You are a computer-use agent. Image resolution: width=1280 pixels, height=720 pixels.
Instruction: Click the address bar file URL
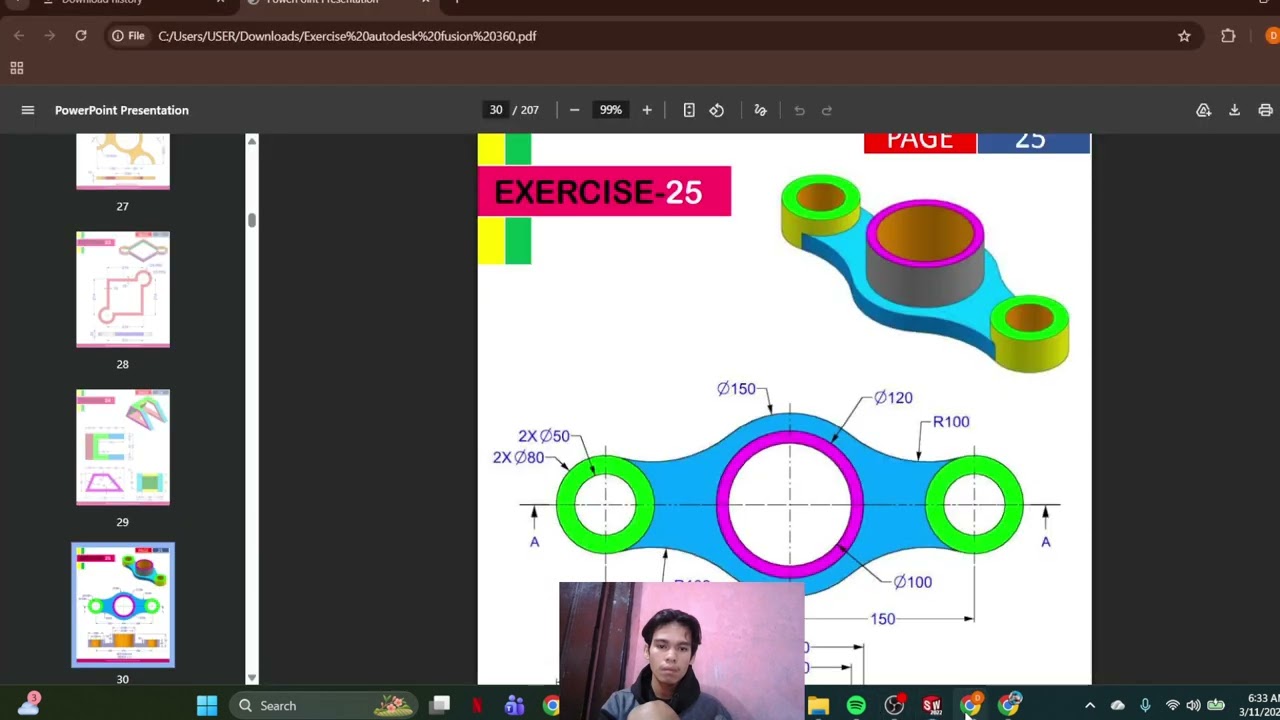tap(347, 36)
